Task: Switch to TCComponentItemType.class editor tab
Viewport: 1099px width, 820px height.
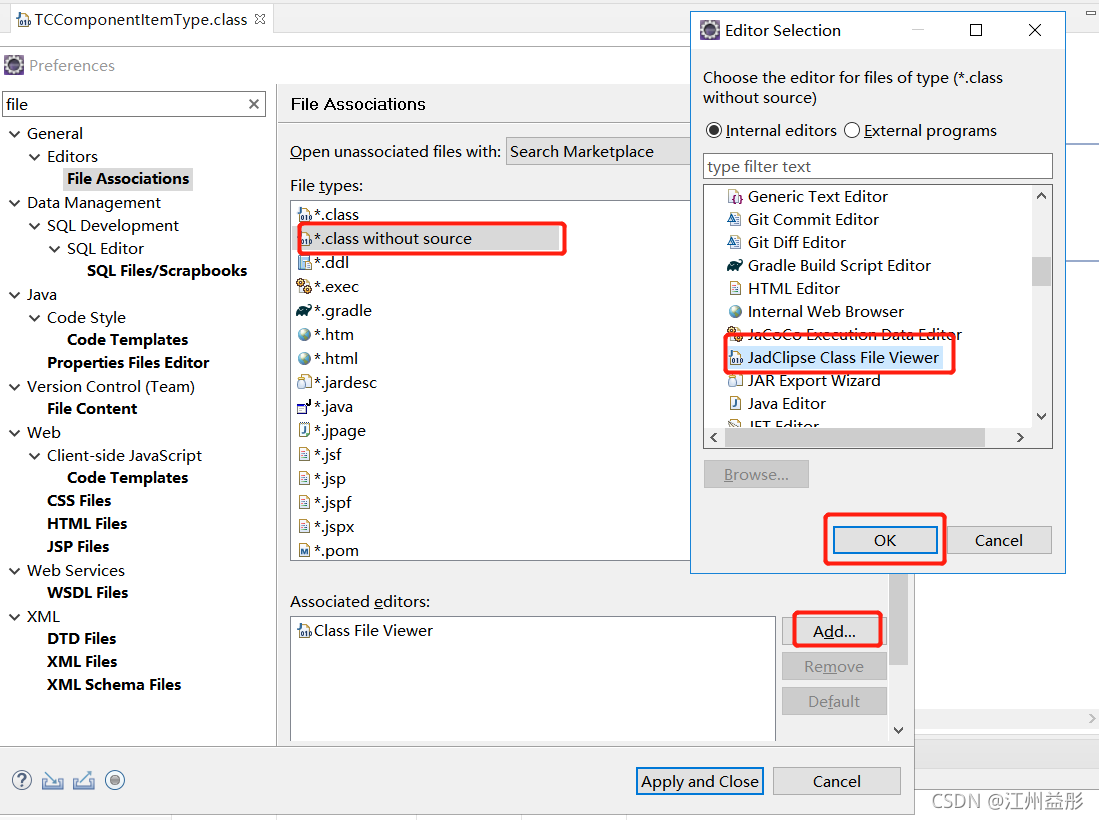Action: [140, 20]
